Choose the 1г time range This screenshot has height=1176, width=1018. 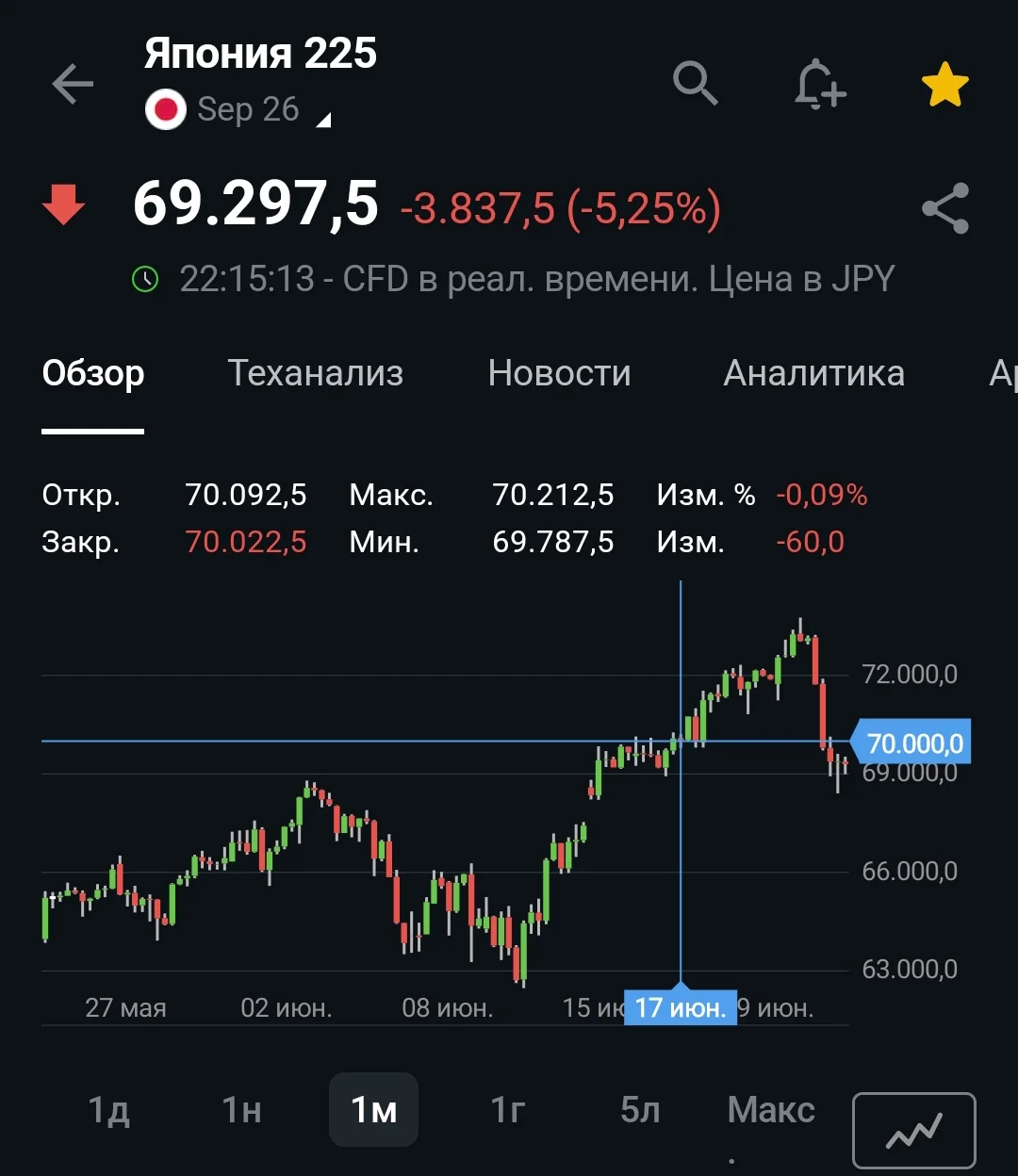[507, 1110]
